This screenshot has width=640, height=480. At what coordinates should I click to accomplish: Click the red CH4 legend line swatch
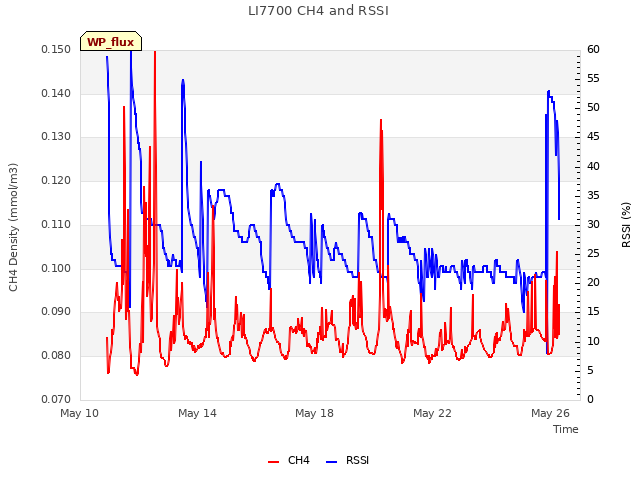273,462
